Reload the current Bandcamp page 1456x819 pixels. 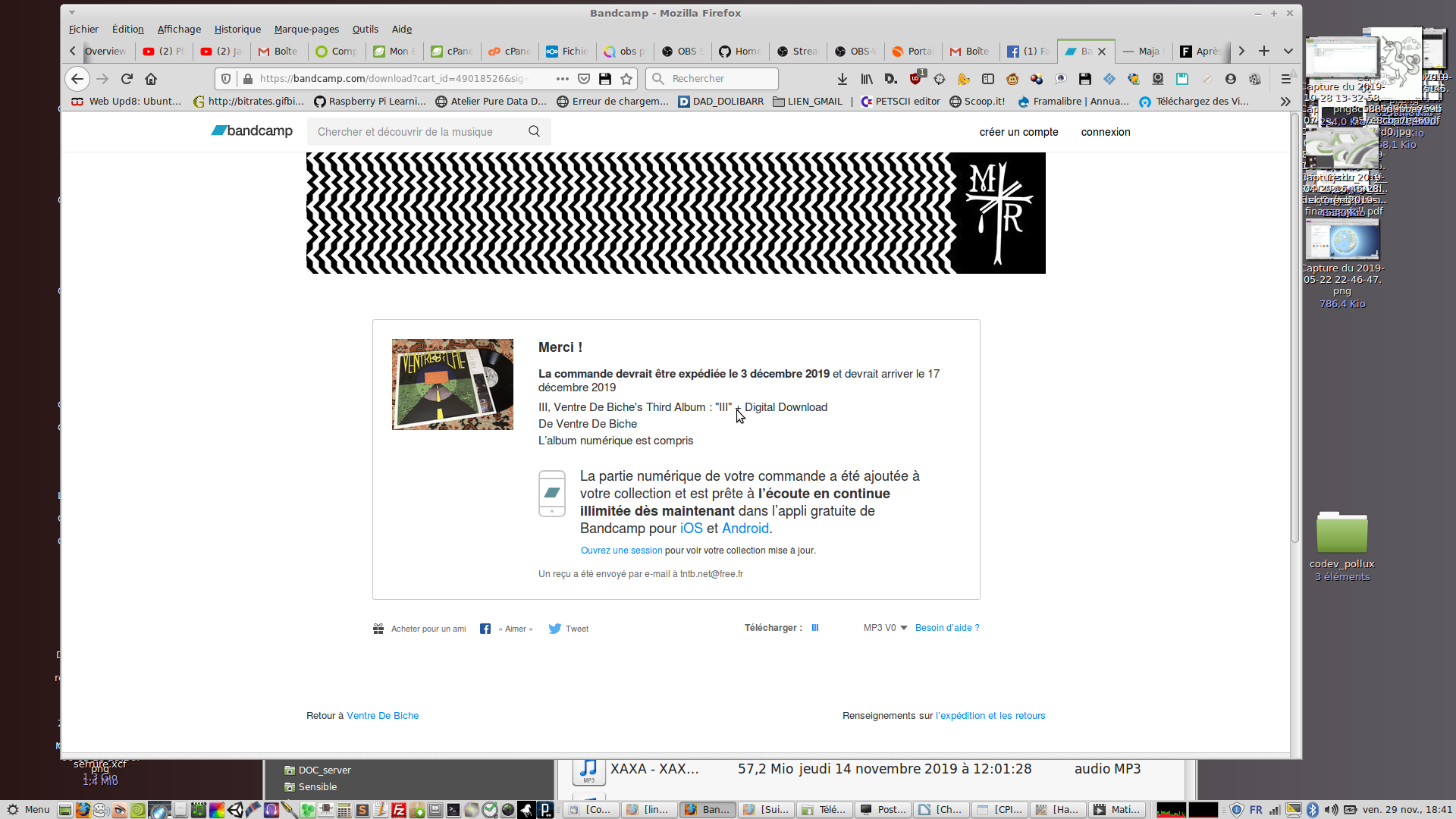click(x=127, y=79)
